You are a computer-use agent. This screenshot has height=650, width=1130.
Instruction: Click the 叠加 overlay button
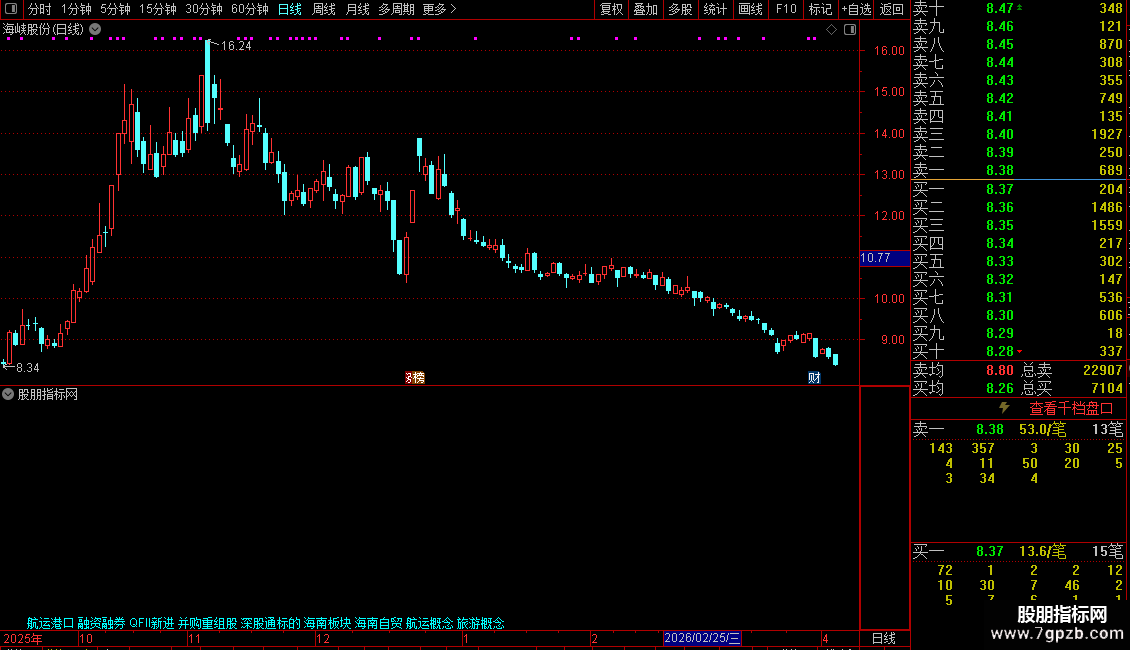pyautogui.click(x=646, y=9)
